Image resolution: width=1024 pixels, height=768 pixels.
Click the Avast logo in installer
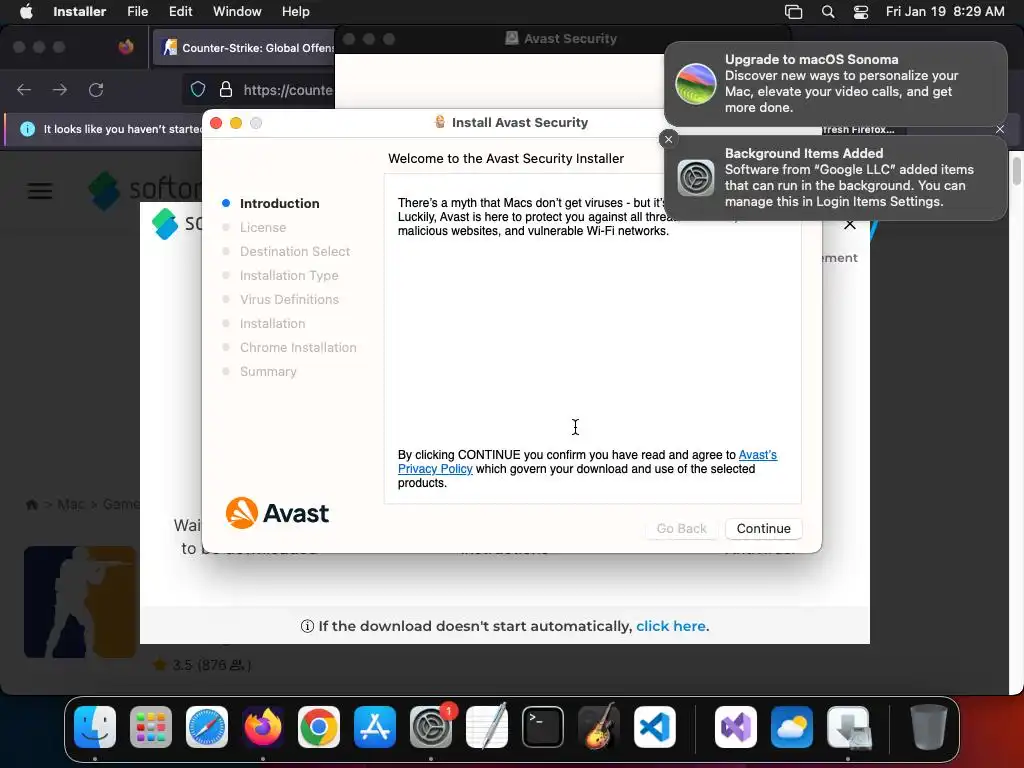pos(277,513)
